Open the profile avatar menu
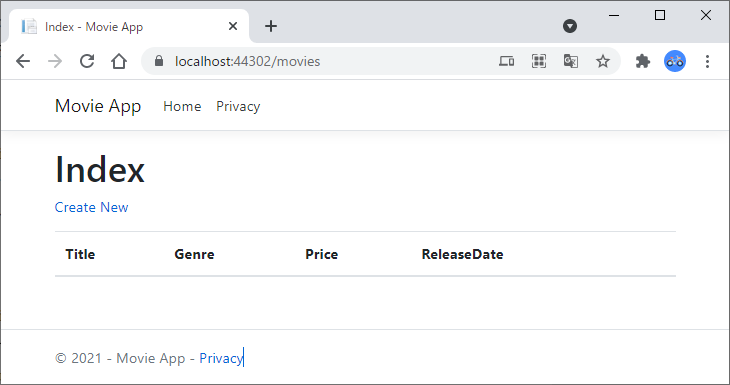Viewport: 730px width, 385px height. pyautogui.click(x=675, y=61)
